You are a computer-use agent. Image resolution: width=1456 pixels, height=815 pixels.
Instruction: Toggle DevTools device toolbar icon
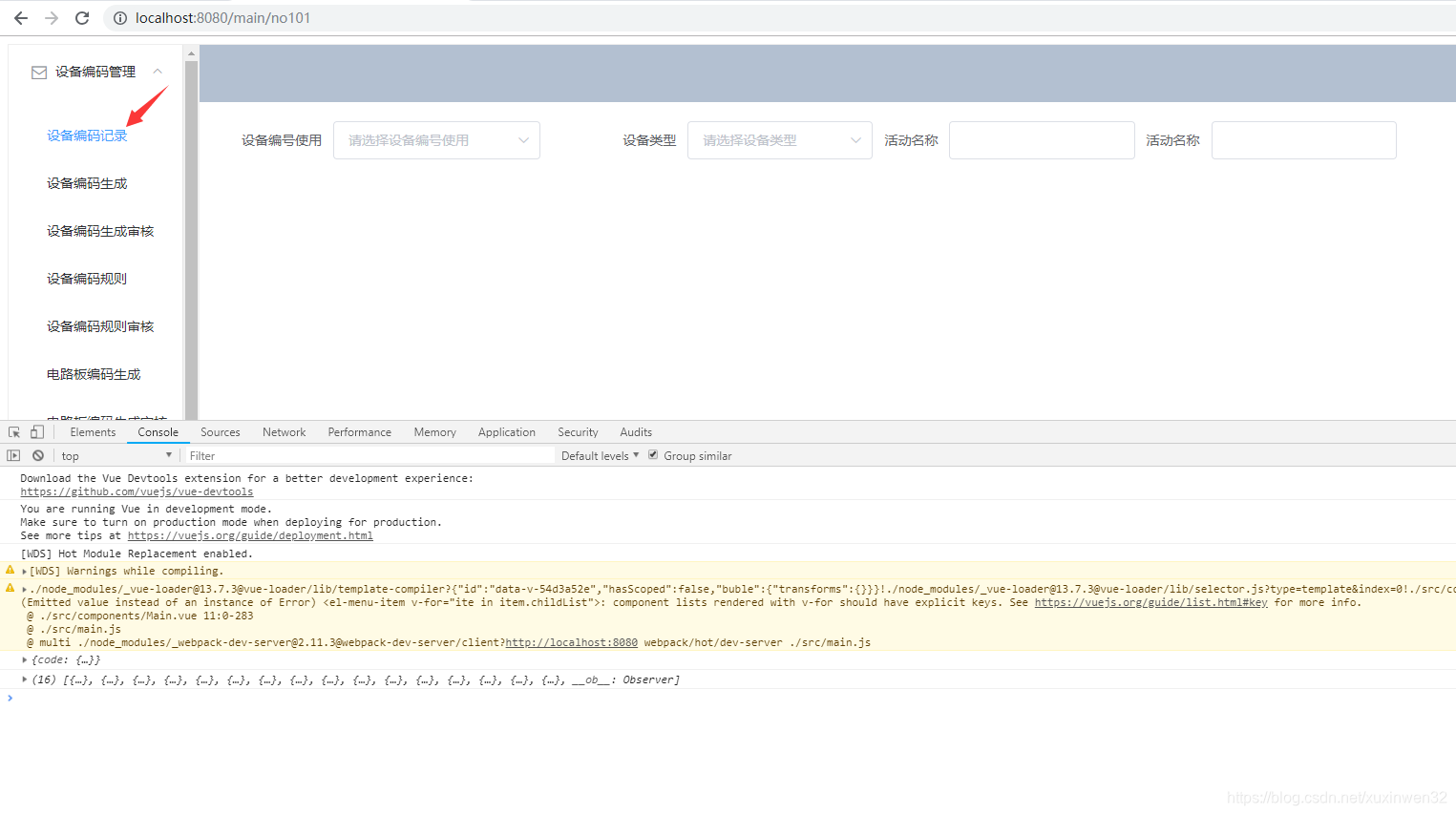tap(37, 432)
